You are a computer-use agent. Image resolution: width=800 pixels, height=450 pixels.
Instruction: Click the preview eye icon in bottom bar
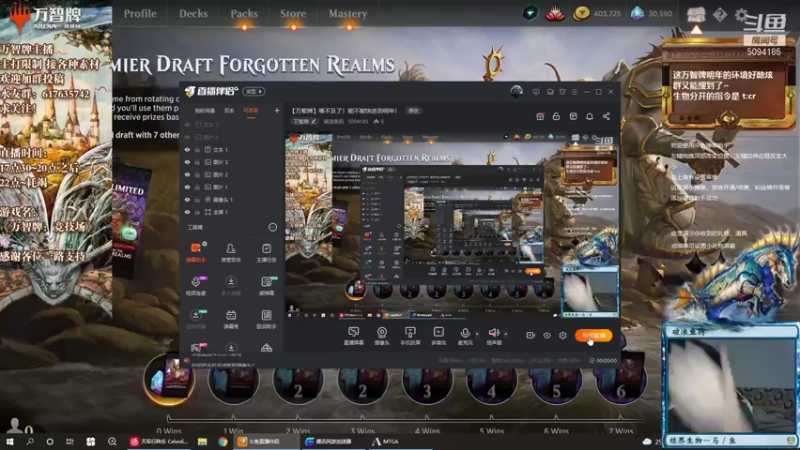point(547,335)
